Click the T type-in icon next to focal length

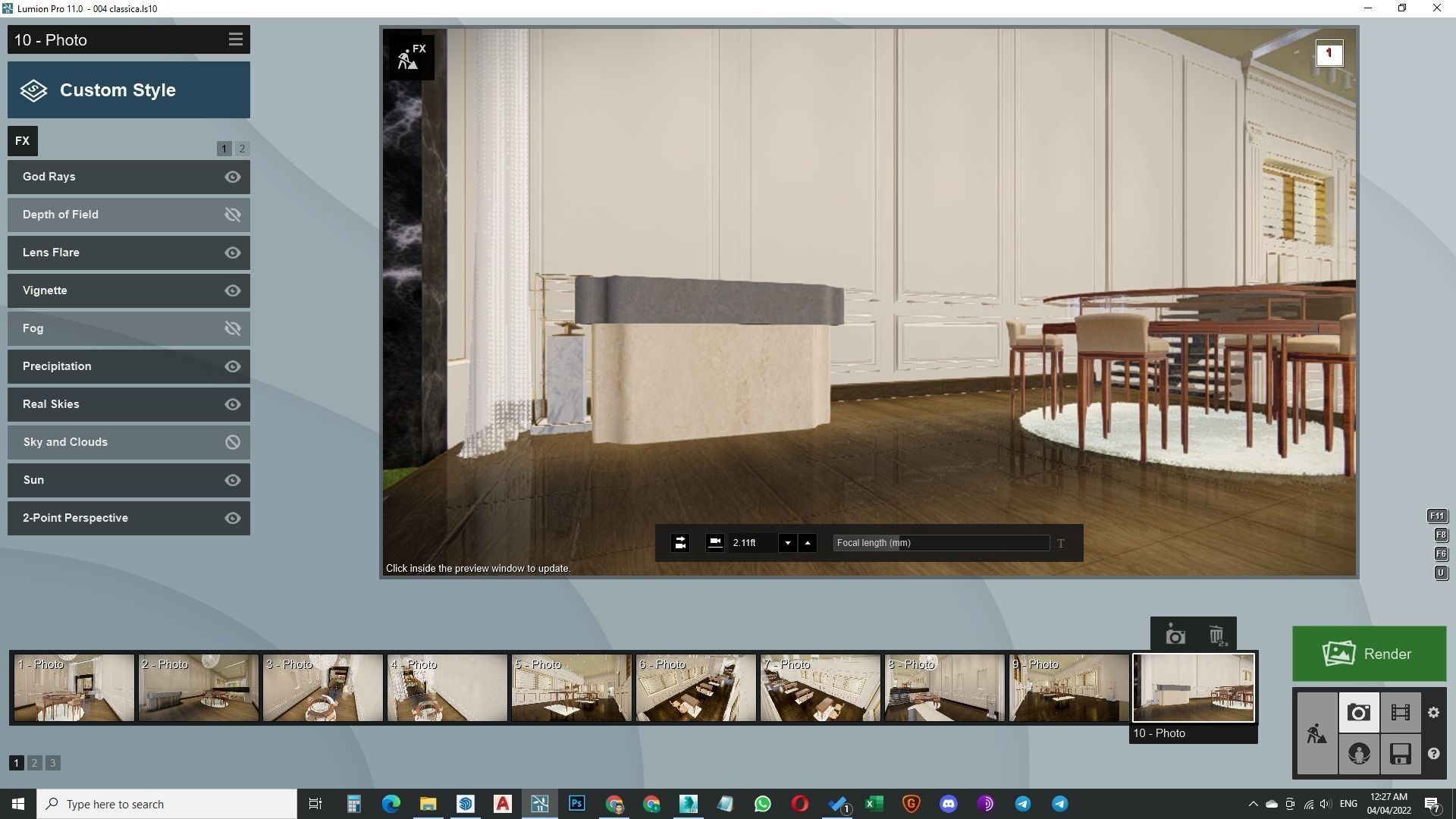tap(1061, 543)
